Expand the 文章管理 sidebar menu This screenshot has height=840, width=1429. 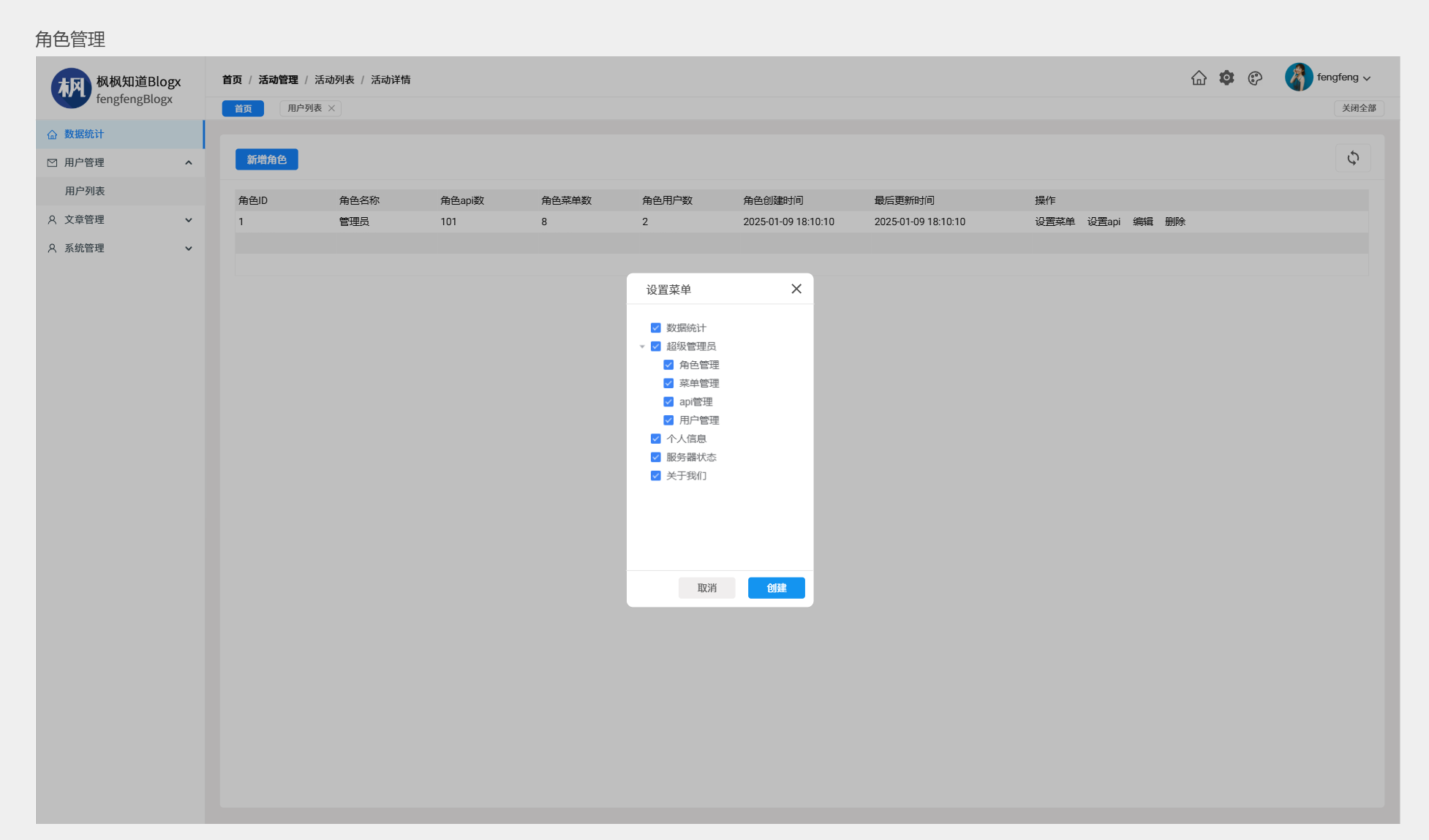[120, 219]
